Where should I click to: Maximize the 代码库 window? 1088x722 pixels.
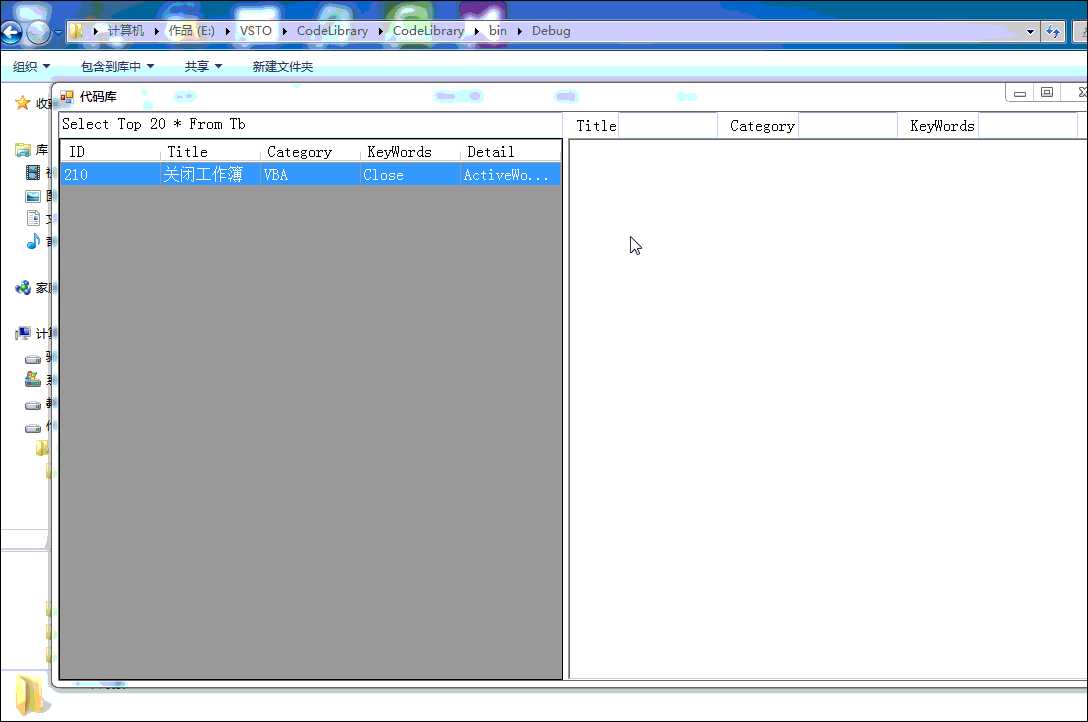[1047, 93]
